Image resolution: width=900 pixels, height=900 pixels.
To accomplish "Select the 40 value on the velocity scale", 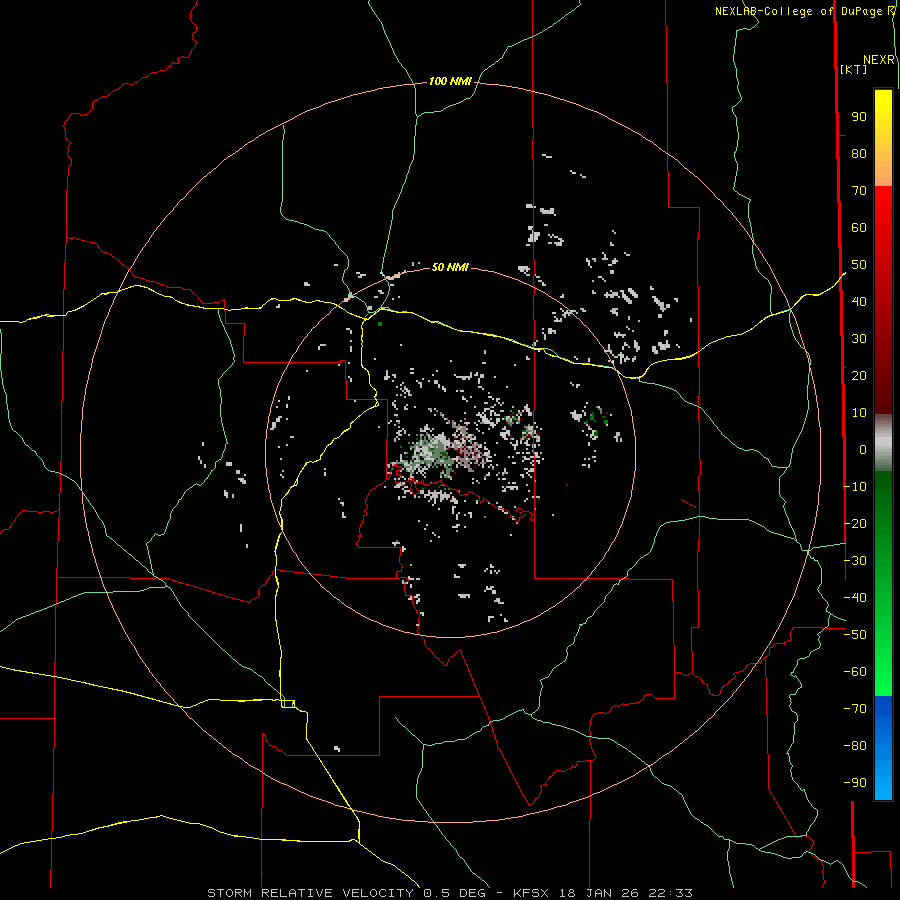I will (859, 301).
